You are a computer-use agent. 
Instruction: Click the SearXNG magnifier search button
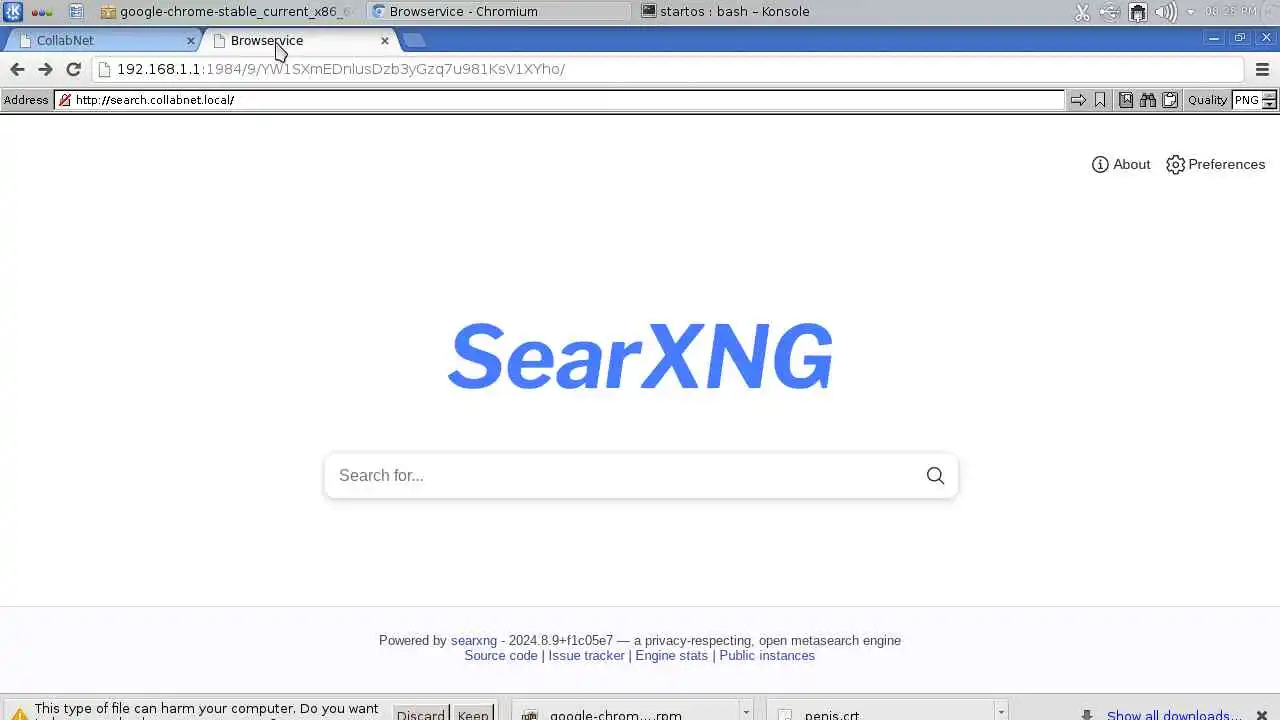[x=935, y=476]
